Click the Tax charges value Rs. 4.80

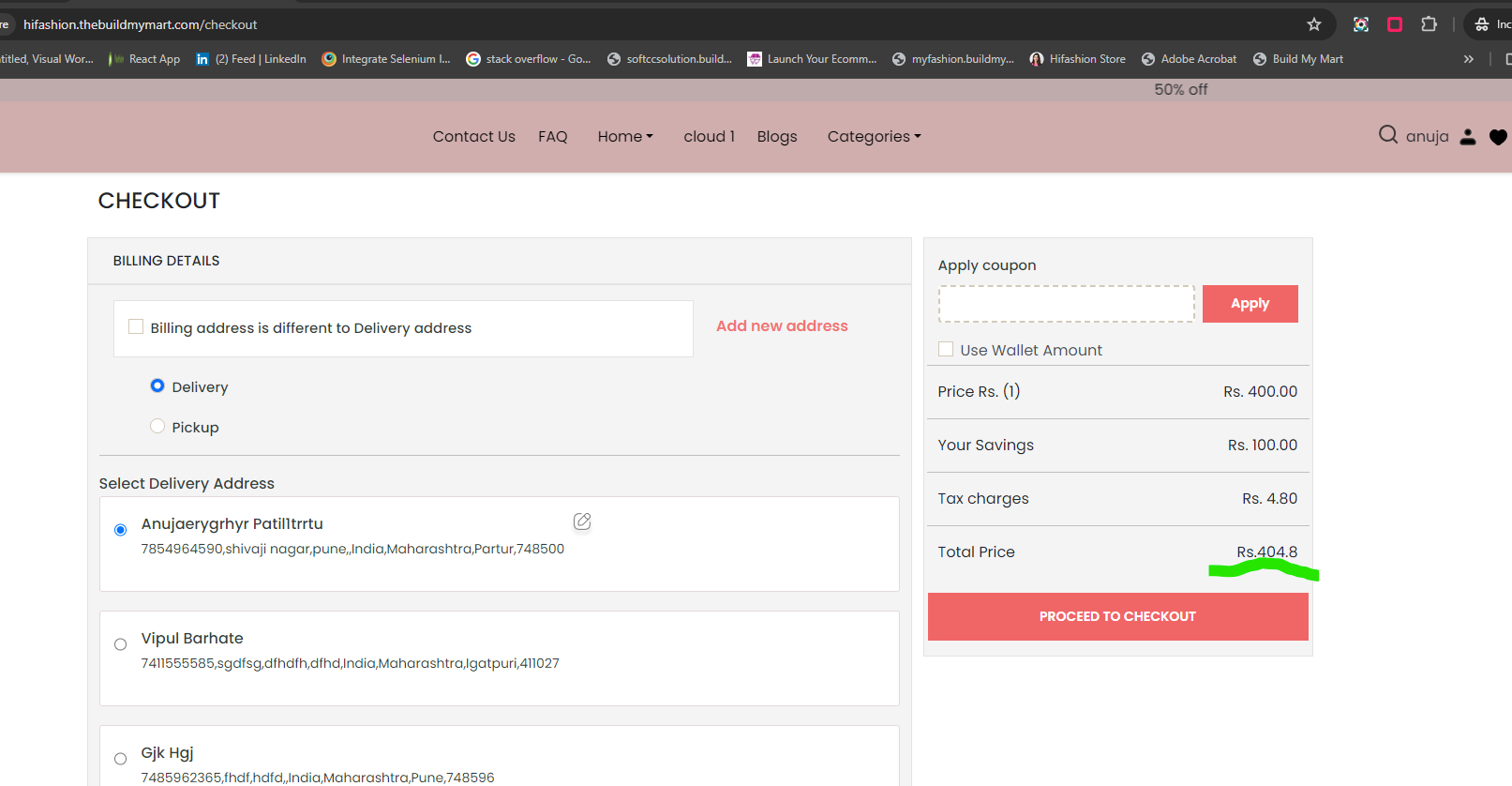1270,498
